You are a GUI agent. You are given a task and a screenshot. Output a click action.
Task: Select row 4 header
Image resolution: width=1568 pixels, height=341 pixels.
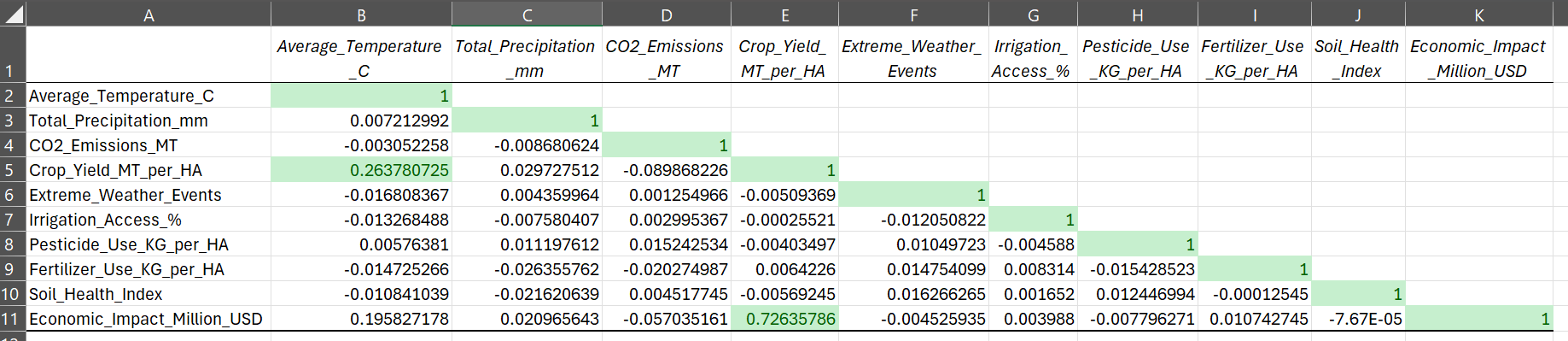tap(13, 145)
